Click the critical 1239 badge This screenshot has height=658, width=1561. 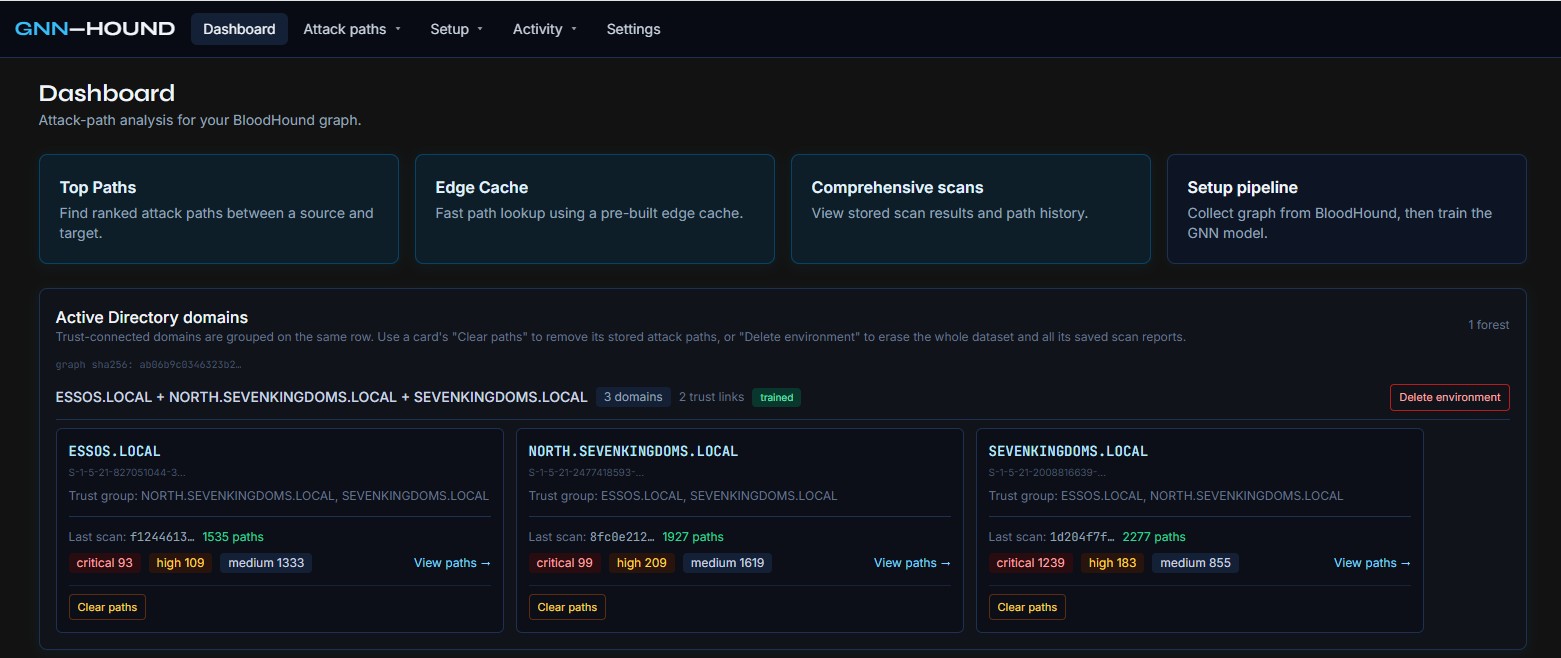point(1031,563)
